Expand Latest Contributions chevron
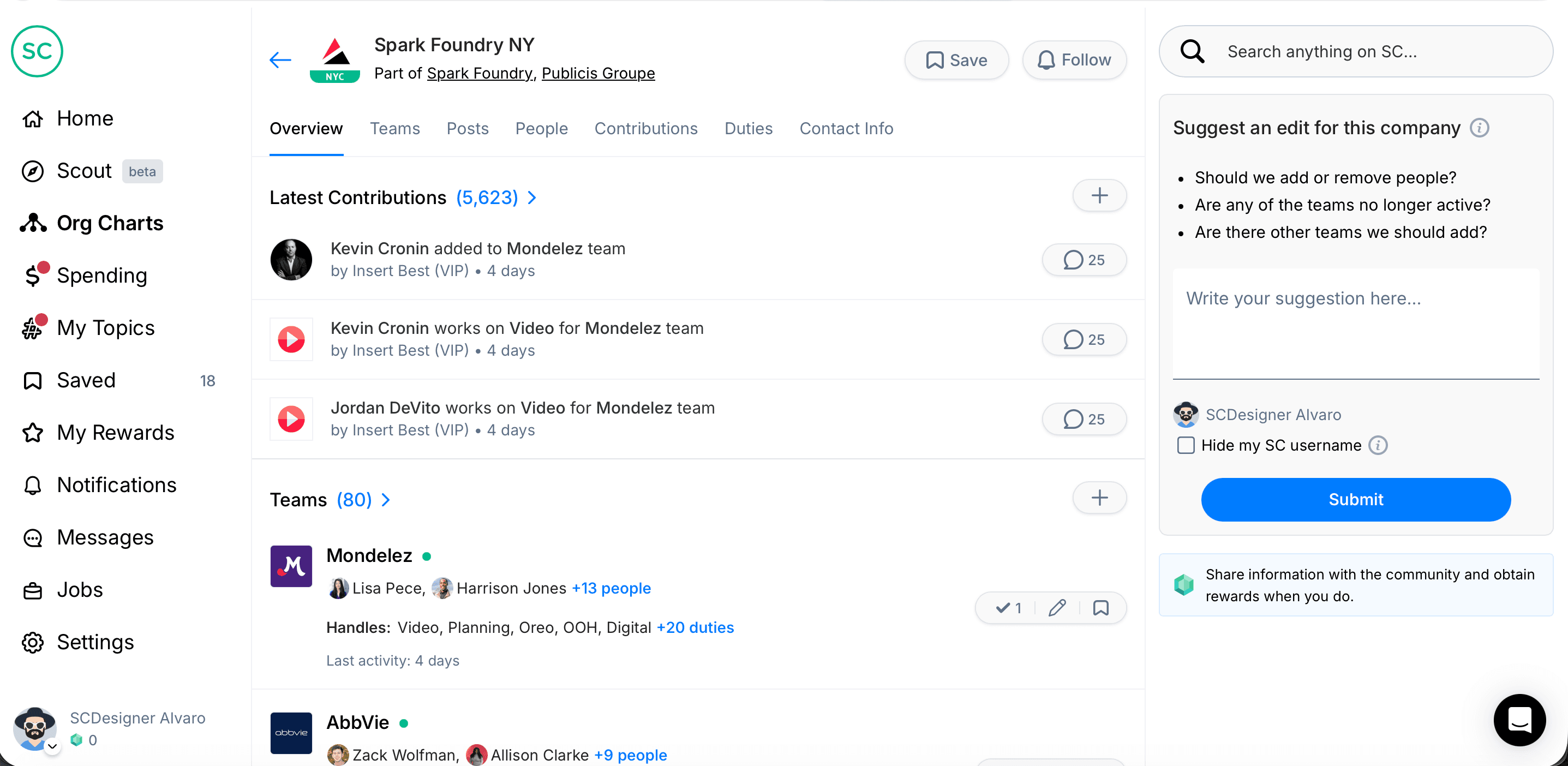Screen dimensions: 1568x766 tap(532, 198)
